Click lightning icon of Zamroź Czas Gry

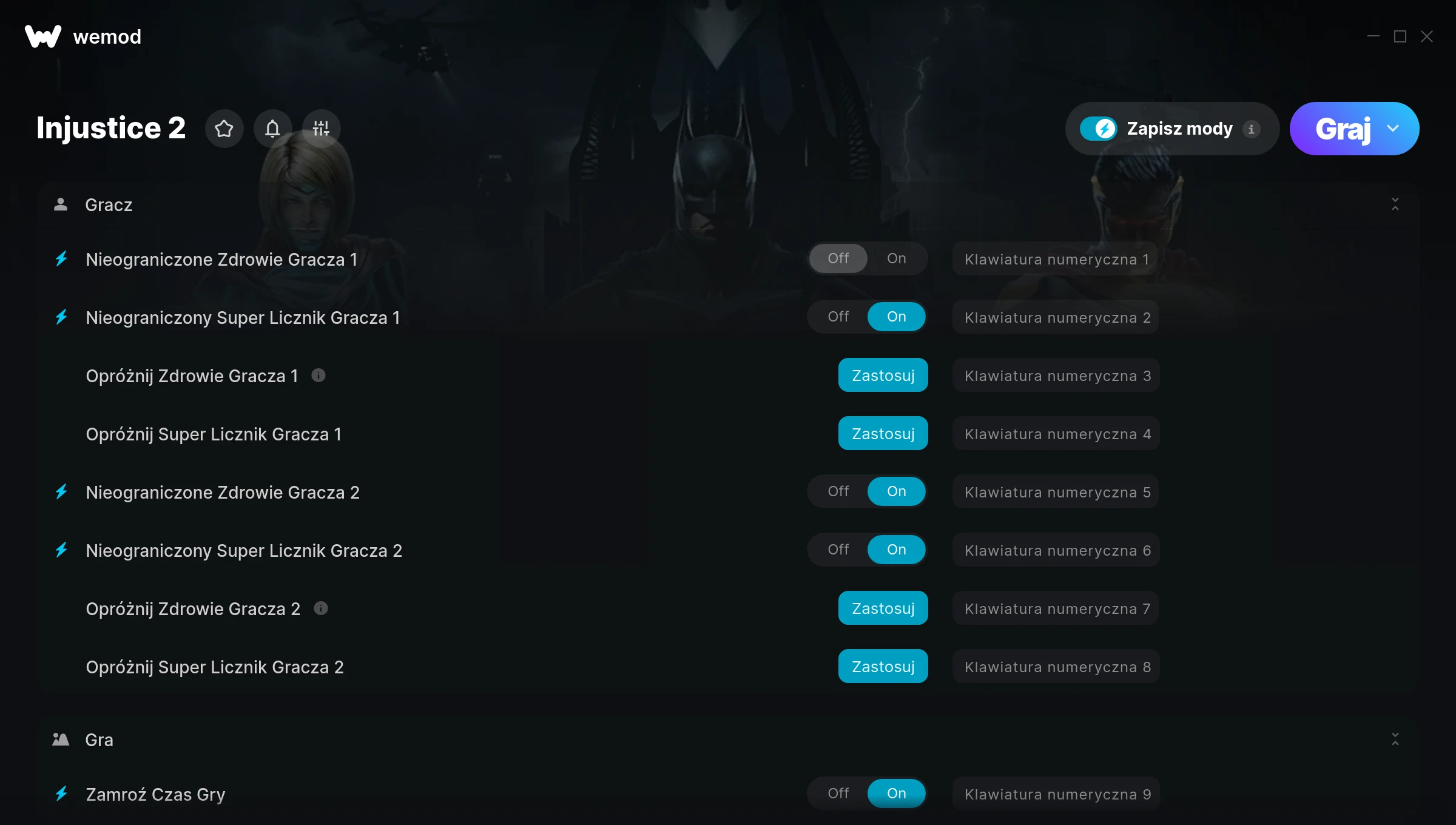click(61, 793)
